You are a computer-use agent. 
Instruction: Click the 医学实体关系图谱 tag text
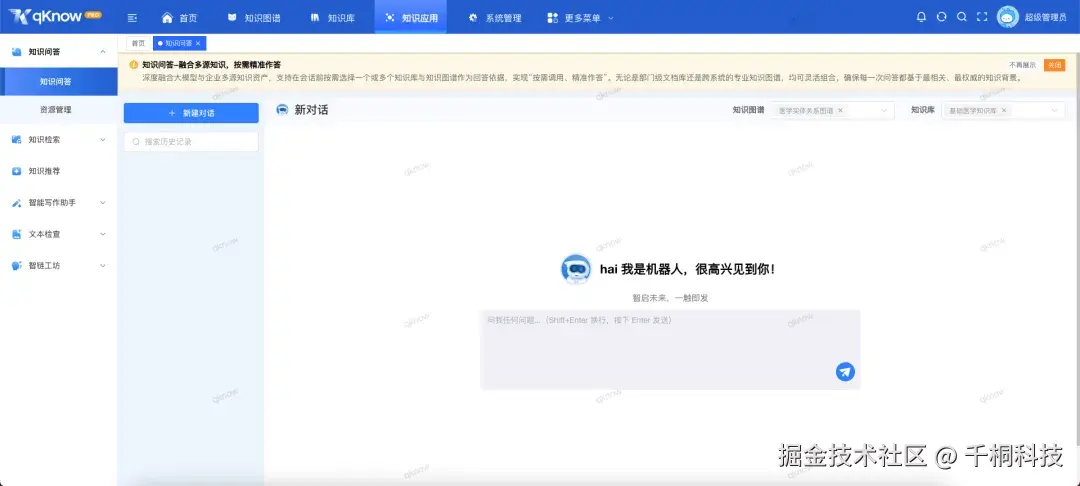pos(805,110)
